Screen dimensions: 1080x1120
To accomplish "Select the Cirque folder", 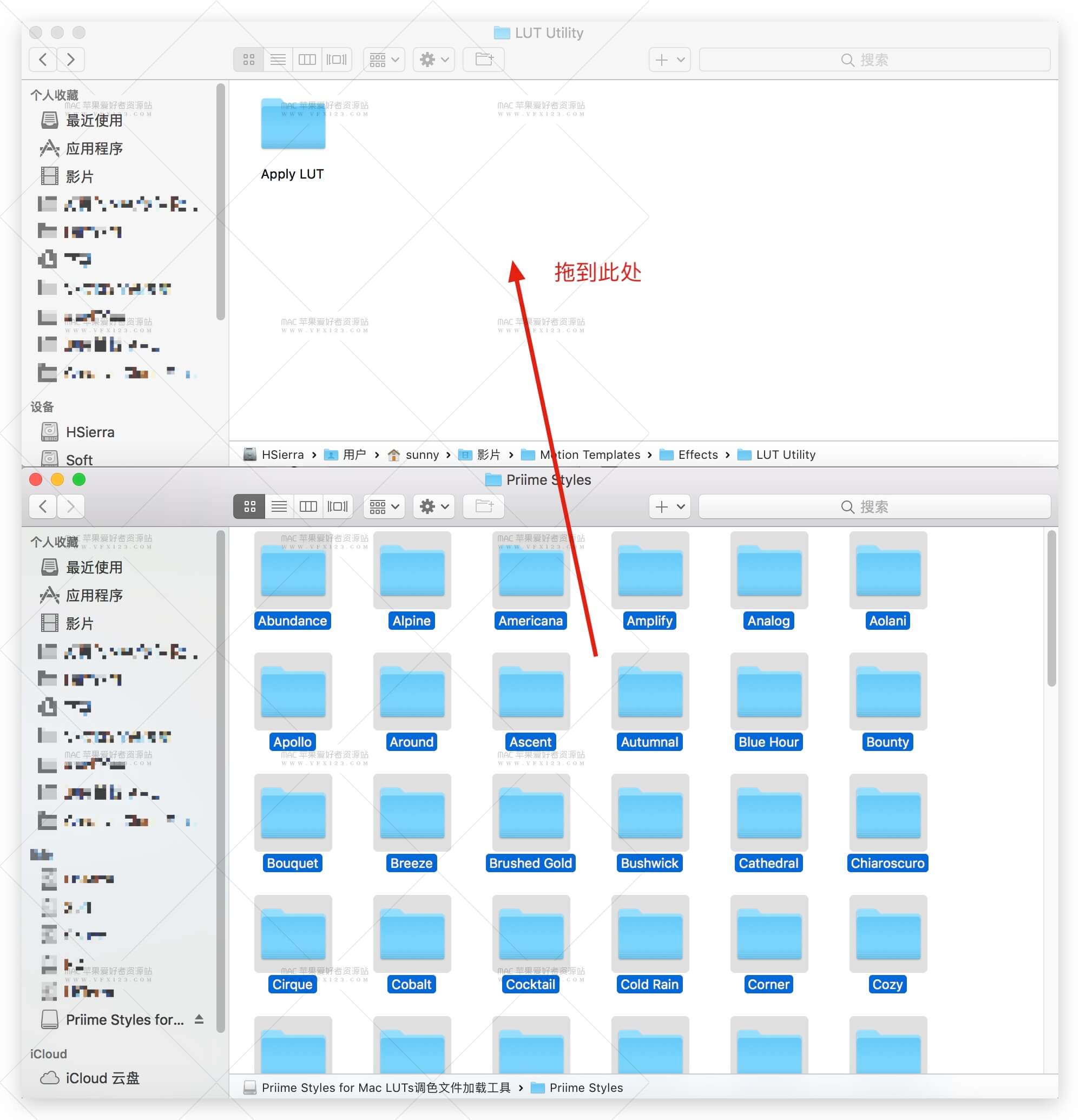I will click(293, 935).
